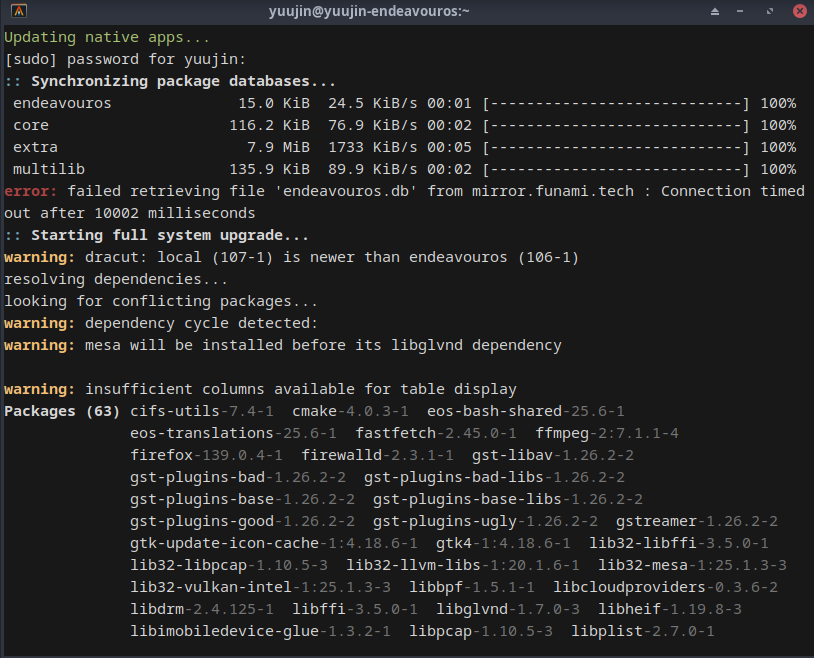814x658 pixels.
Task: Click 'looking for conflicting packages...' line
Action: (161, 301)
